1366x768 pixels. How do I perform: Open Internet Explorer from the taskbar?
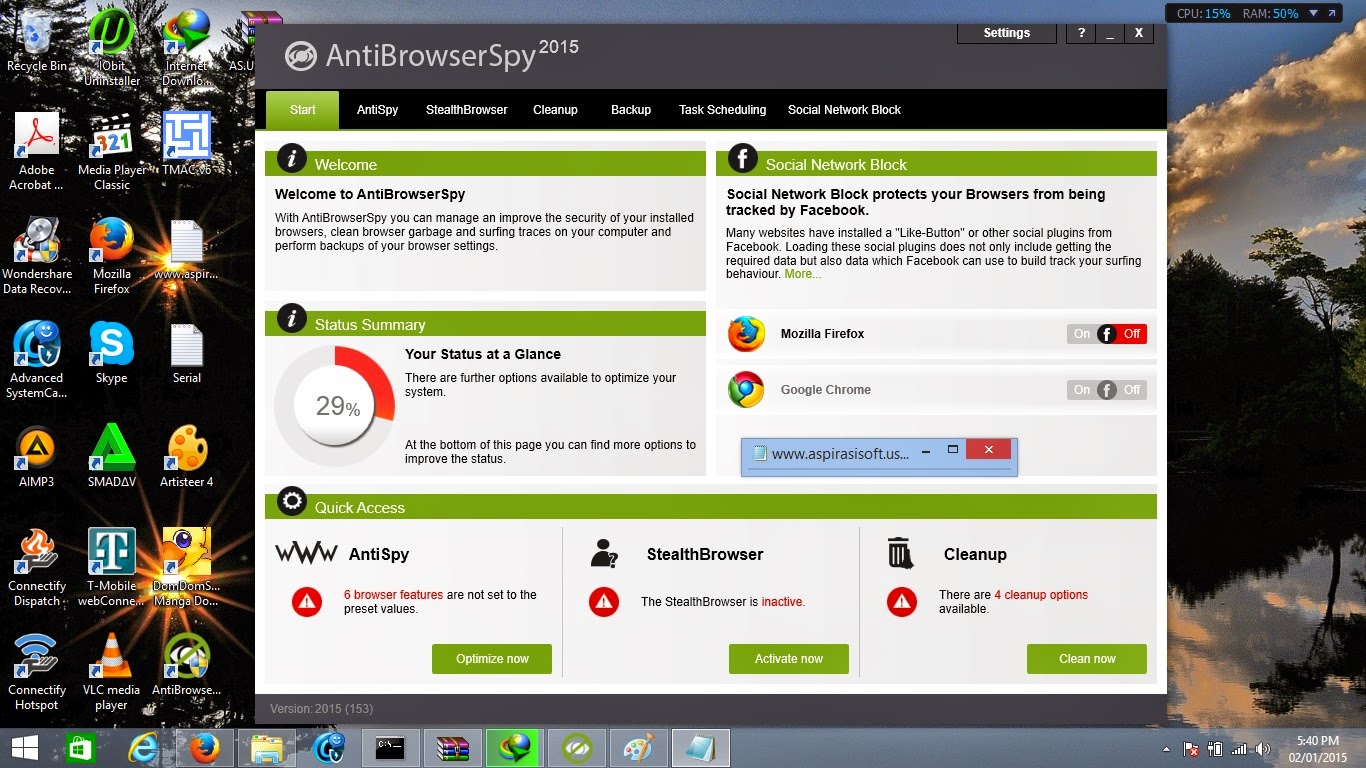[x=145, y=747]
